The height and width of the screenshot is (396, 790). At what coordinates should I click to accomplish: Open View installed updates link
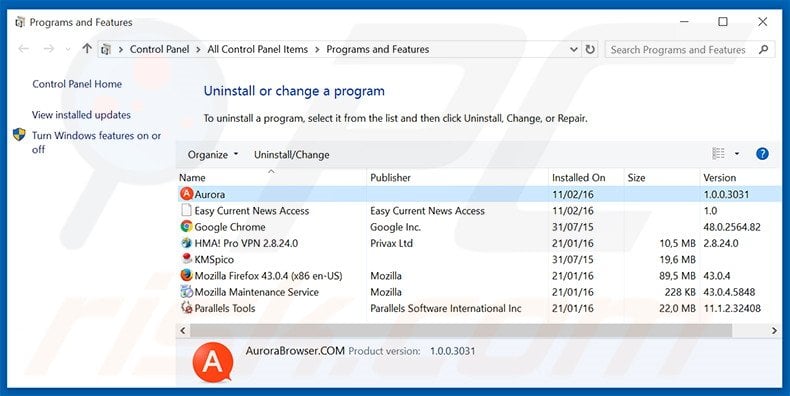coord(81,115)
